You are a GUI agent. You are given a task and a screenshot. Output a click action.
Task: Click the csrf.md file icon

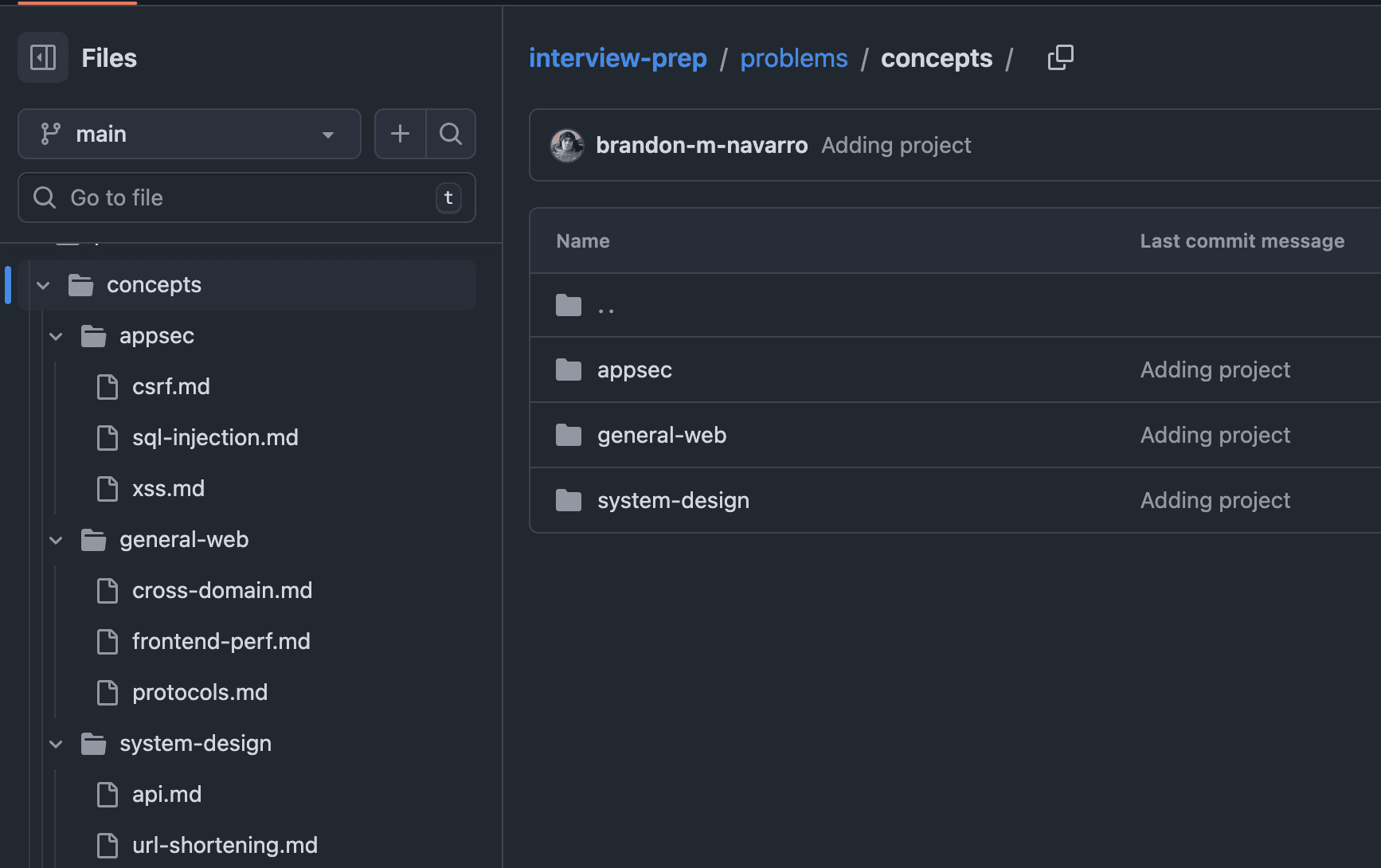point(108,387)
